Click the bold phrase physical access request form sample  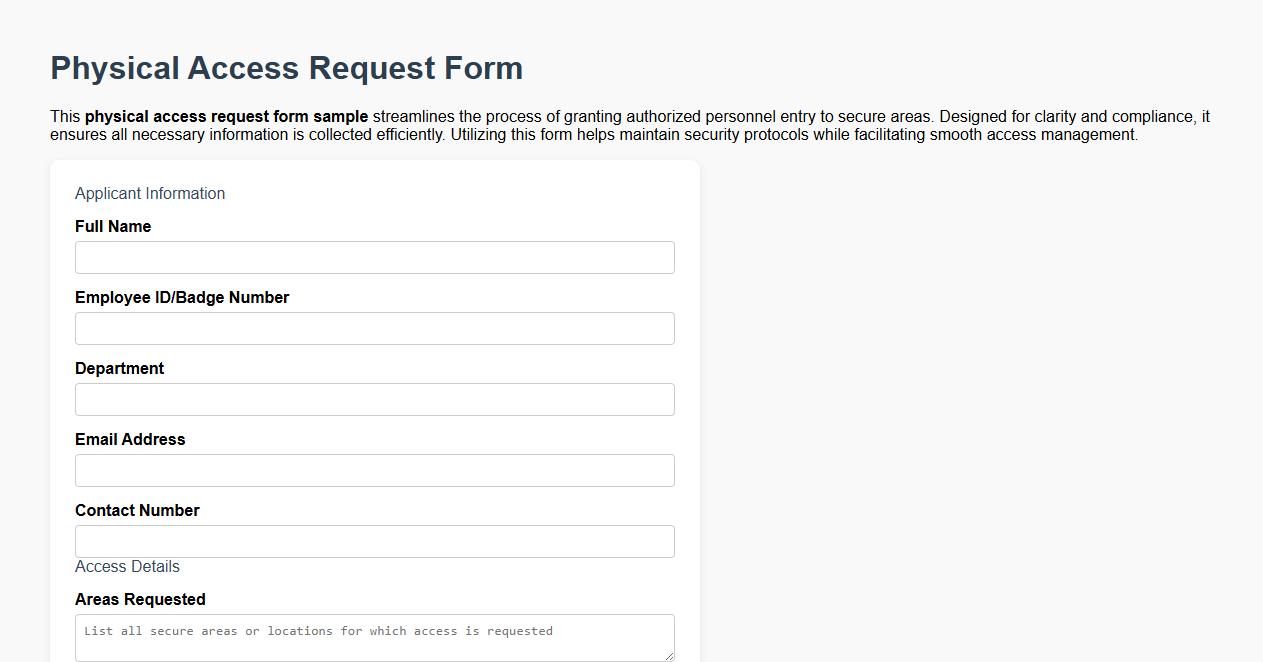(x=226, y=116)
